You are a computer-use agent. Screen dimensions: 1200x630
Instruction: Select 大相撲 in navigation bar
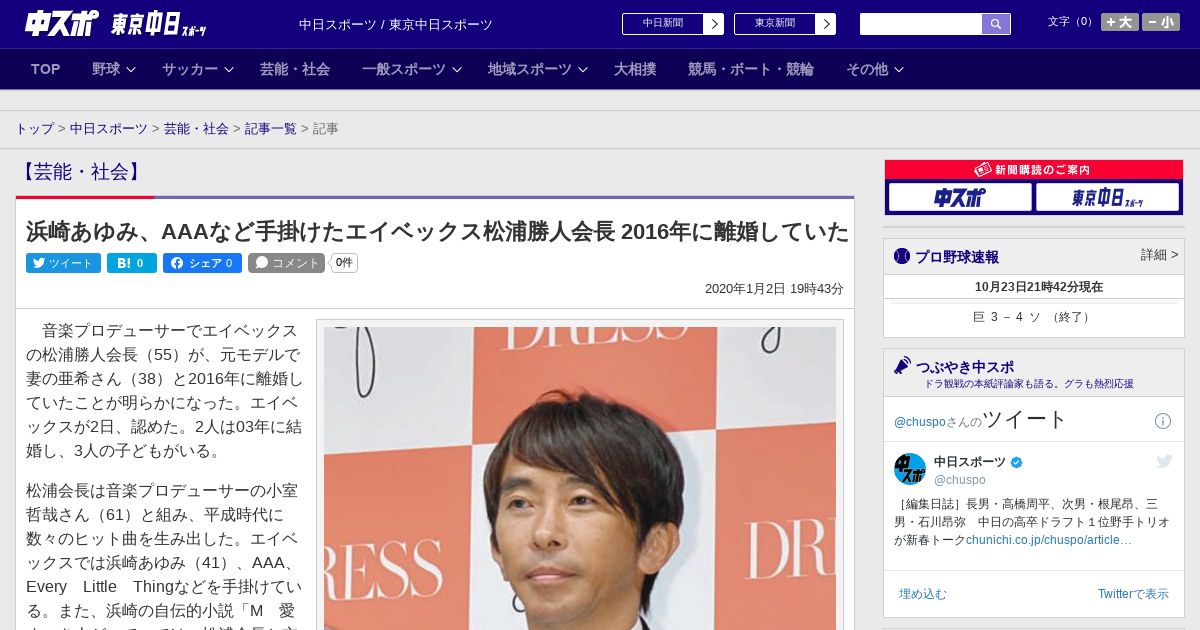635,69
